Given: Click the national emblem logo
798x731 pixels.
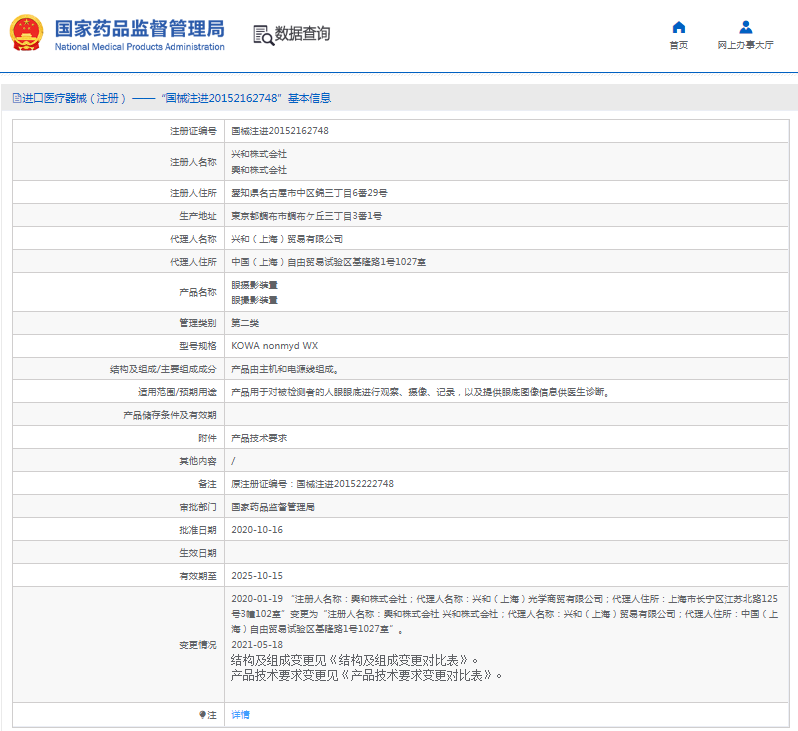Looking at the screenshot, I should point(27,34).
